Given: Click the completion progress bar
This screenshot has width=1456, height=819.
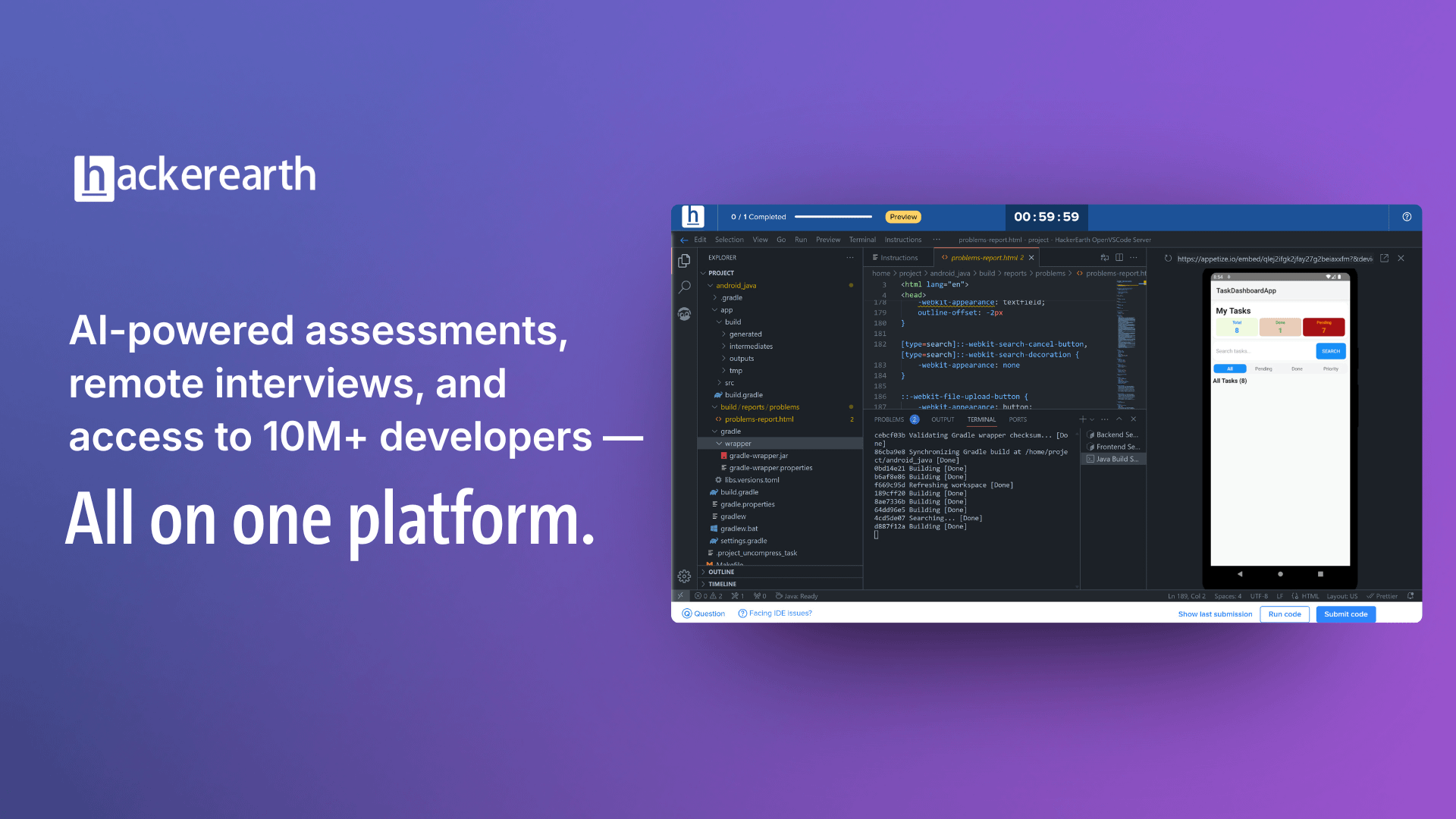Looking at the screenshot, I should coord(833,217).
